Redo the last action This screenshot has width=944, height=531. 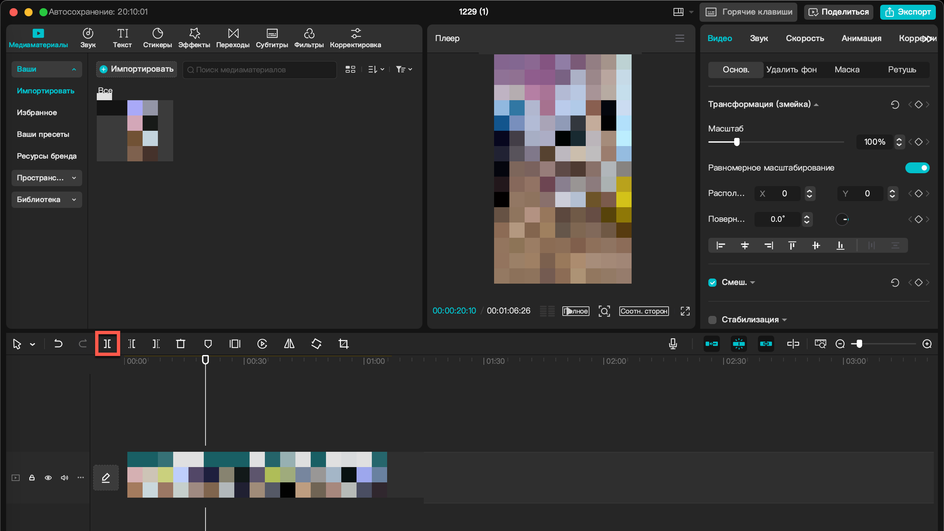tap(82, 344)
